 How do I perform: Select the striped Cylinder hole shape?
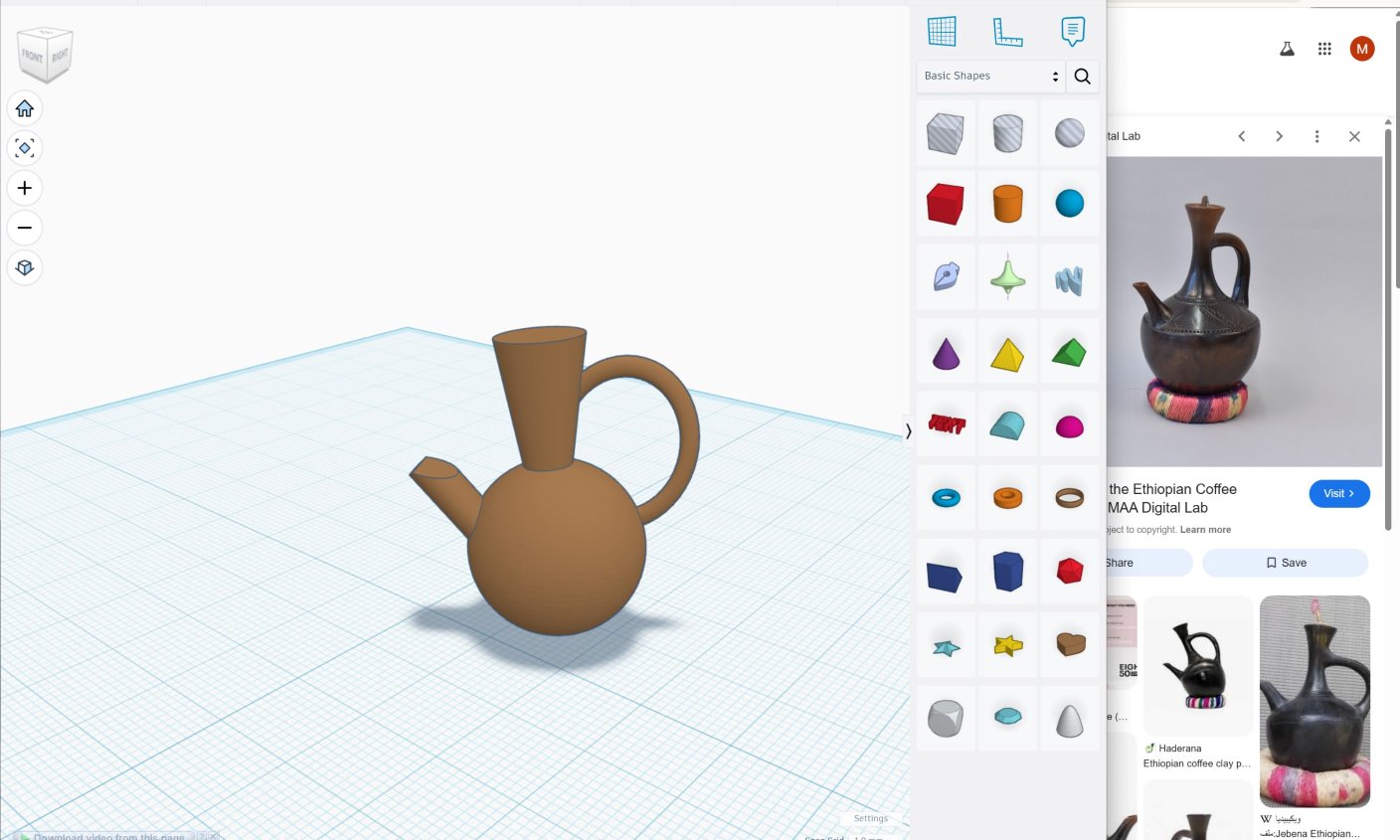point(1007,133)
